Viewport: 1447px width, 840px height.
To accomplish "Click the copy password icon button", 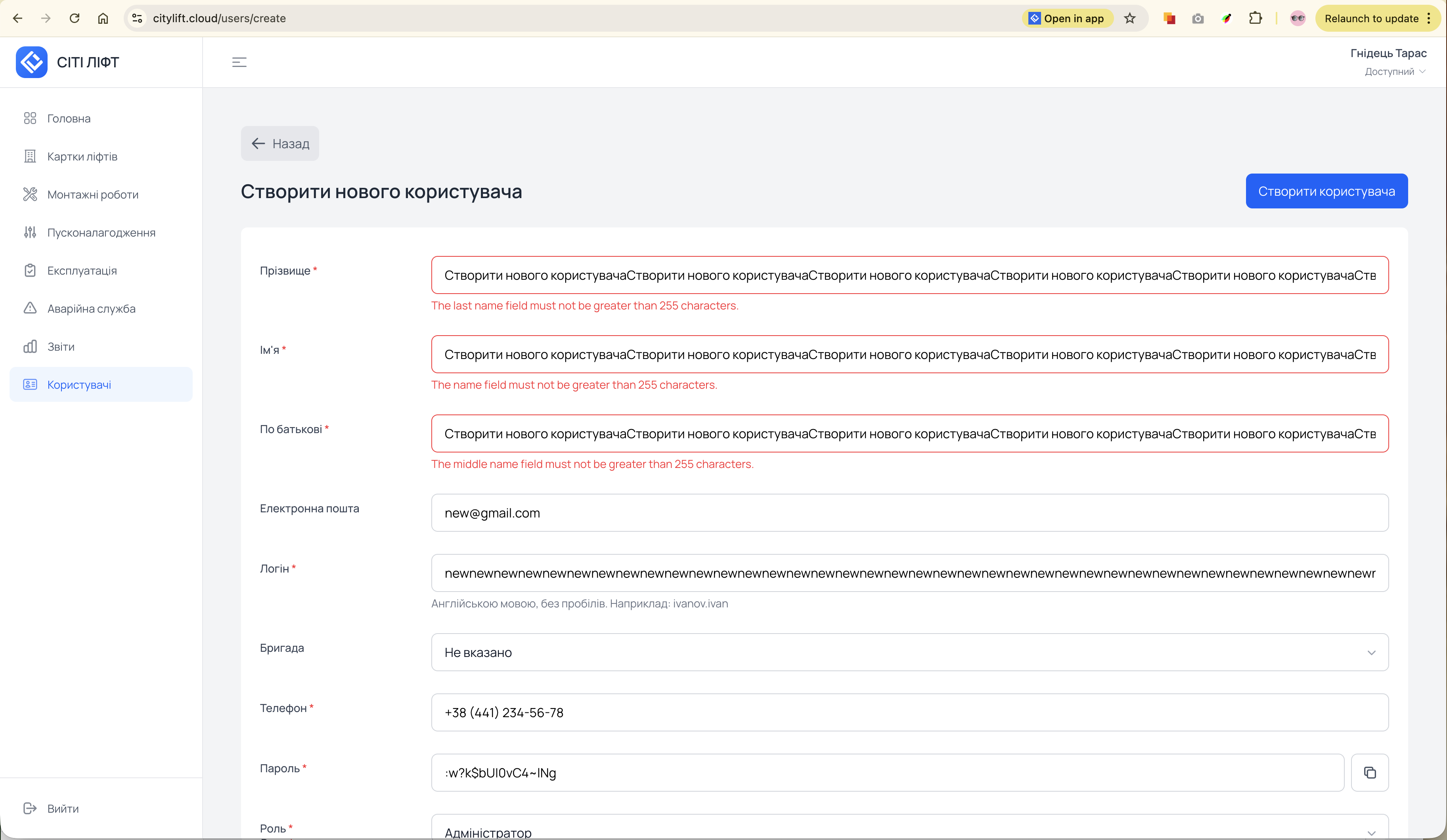I will tap(1369, 772).
